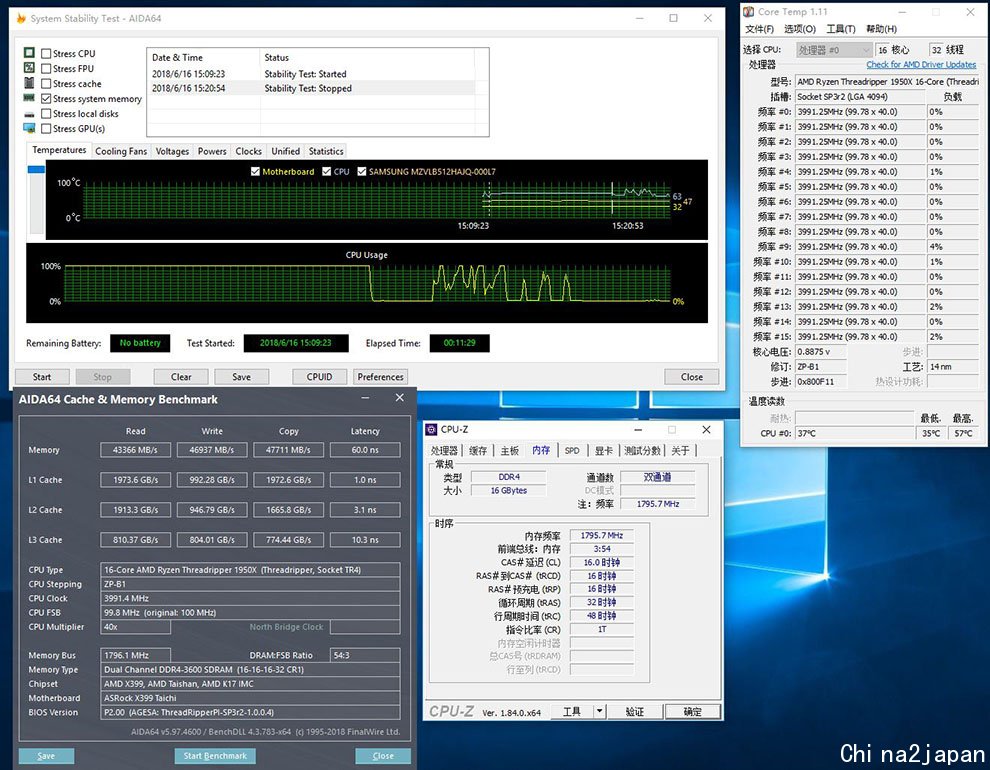Open Preferences in the System Stability Test
The height and width of the screenshot is (770, 990).
(x=380, y=377)
